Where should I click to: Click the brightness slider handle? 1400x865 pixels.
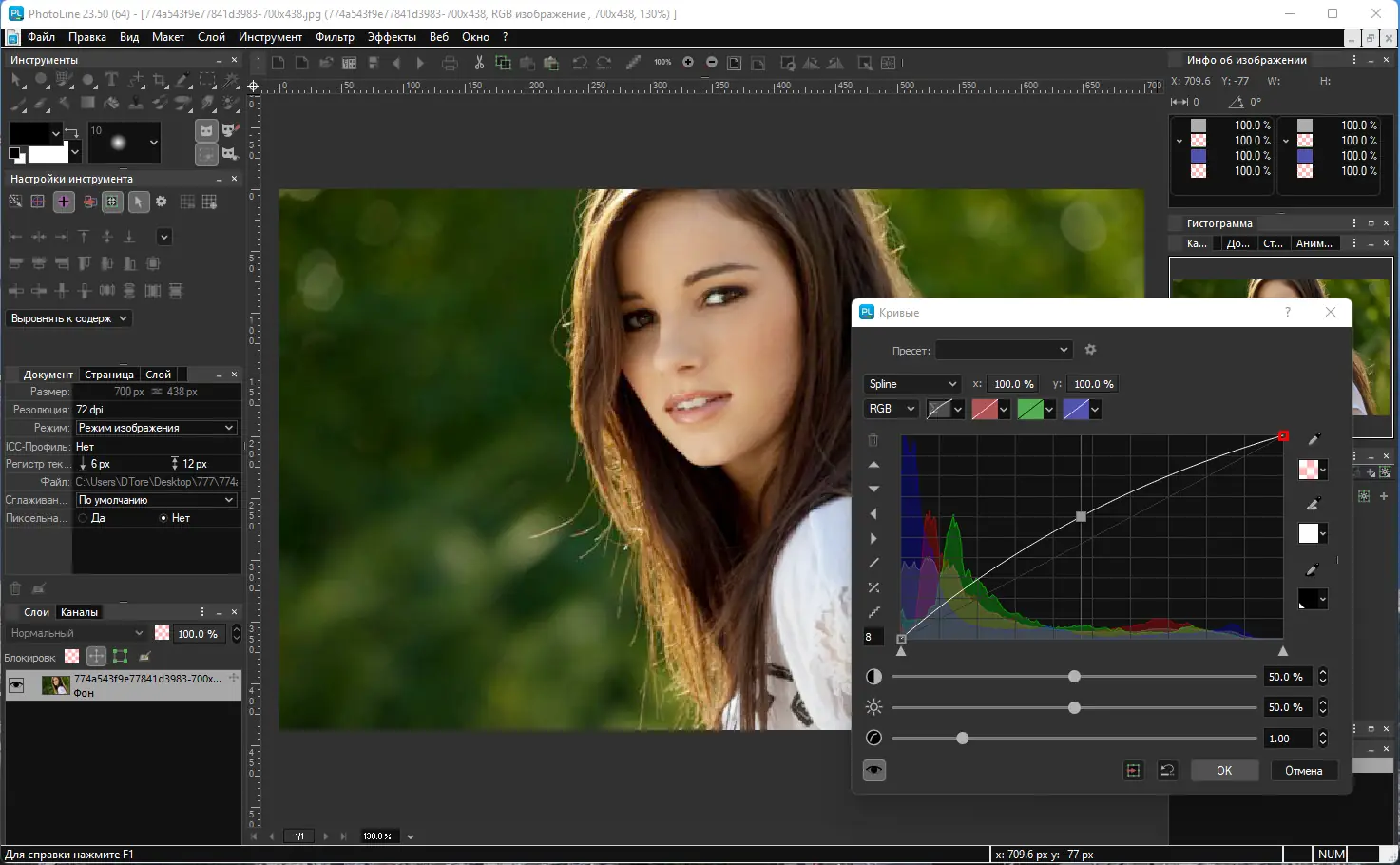1074,707
